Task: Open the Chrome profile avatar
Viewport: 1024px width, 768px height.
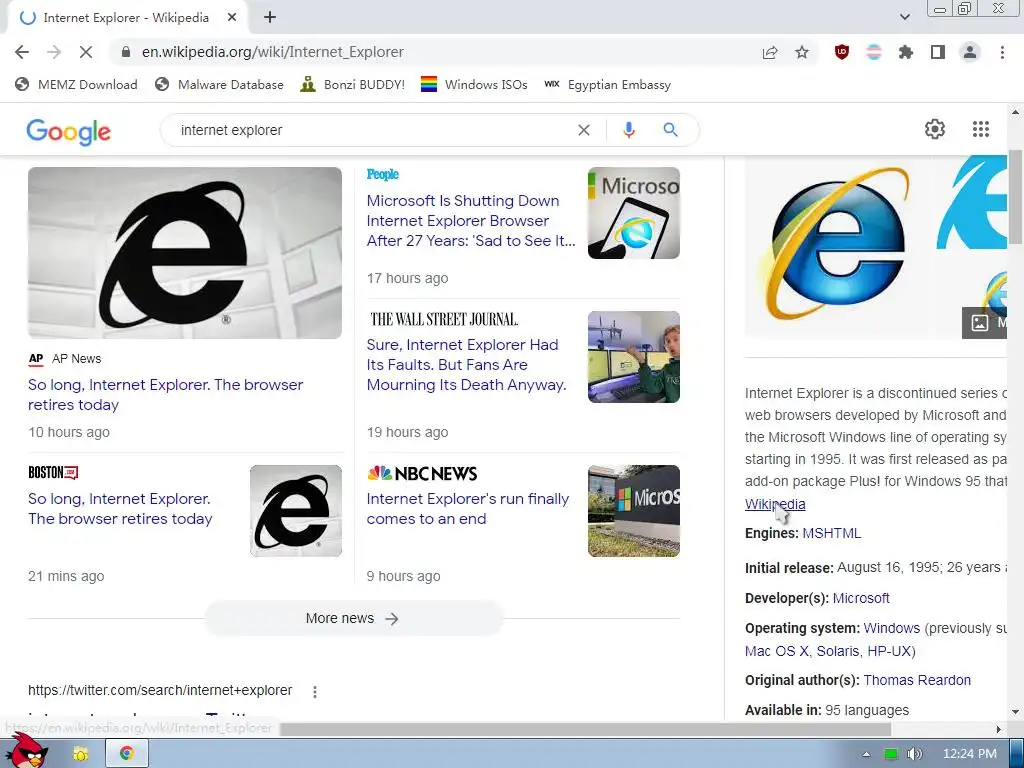Action: click(x=970, y=52)
